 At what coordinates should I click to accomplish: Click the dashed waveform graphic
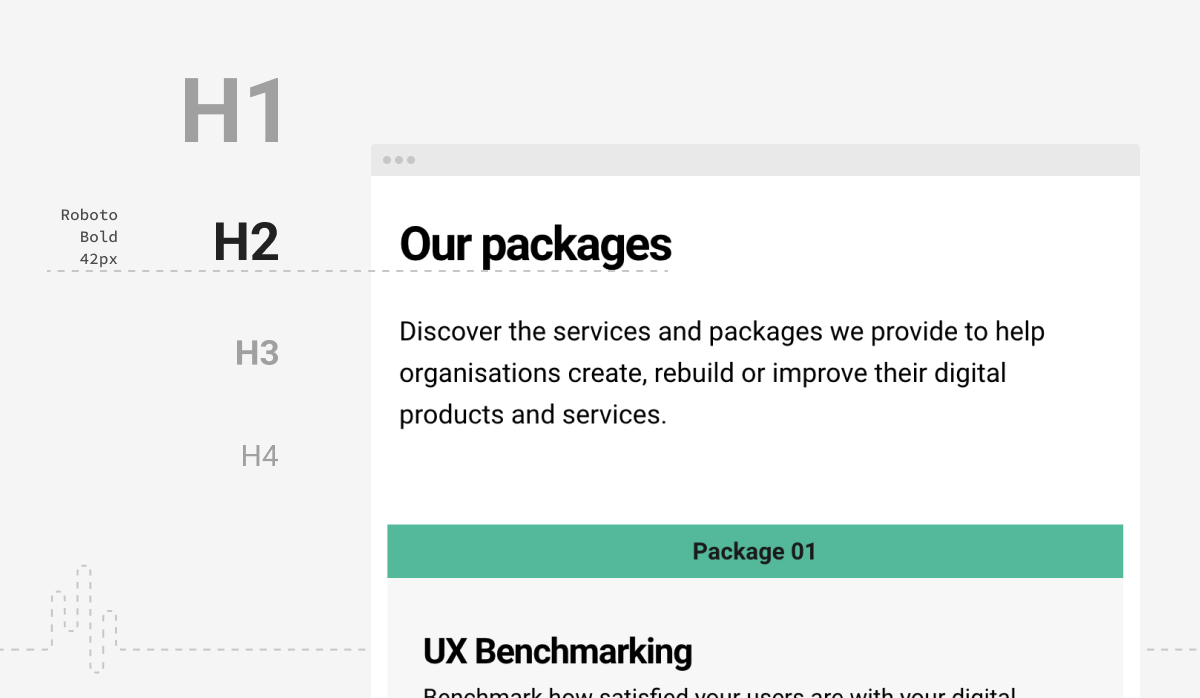84,618
